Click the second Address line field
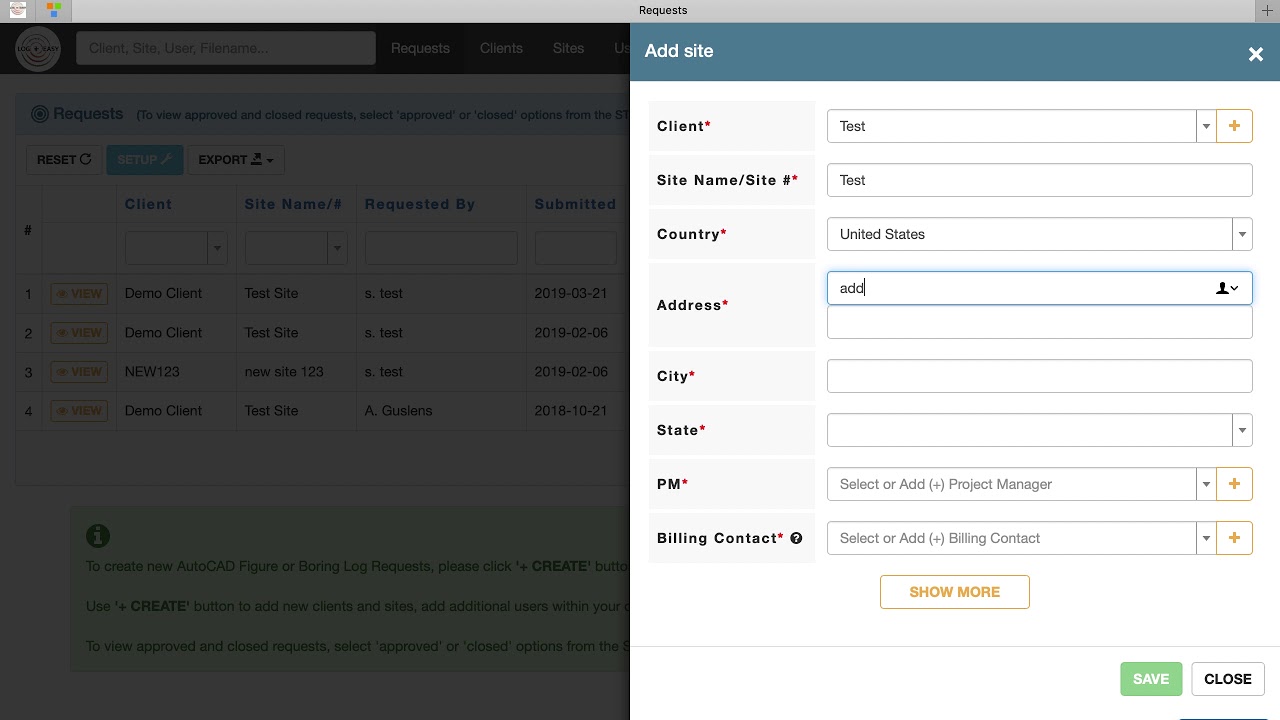1280x720 pixels. pyautogui.click(x=1040, y=322)
